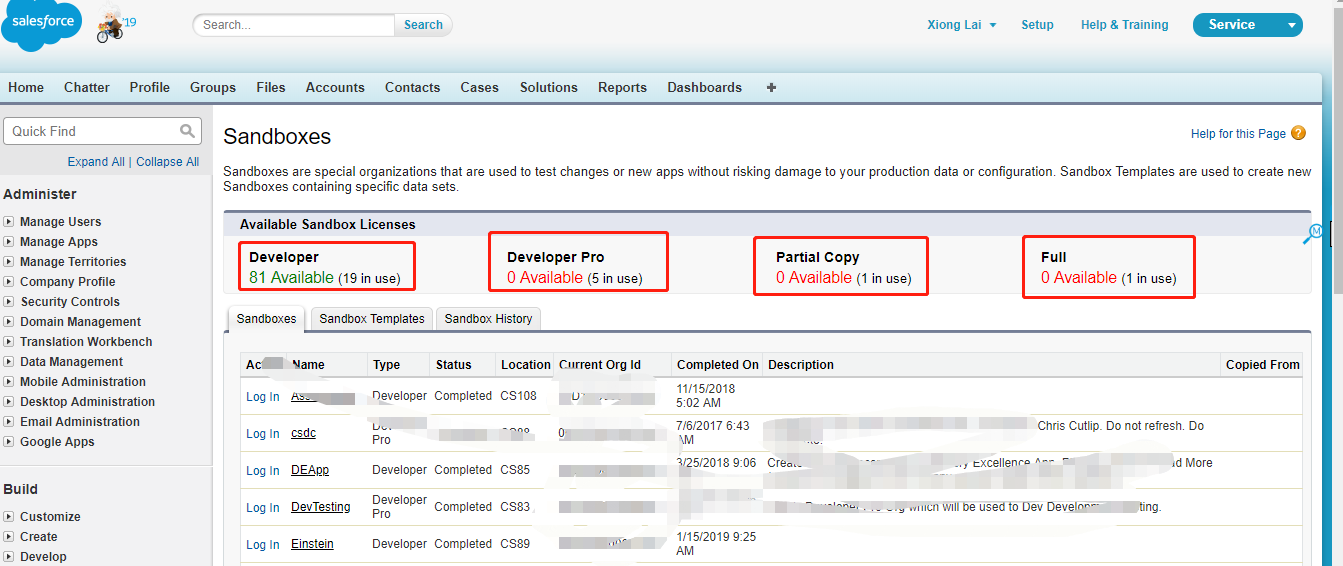Screen dimensions: 1343x566
Task: Open the Dashboards tab
Action: coord(705,87)
